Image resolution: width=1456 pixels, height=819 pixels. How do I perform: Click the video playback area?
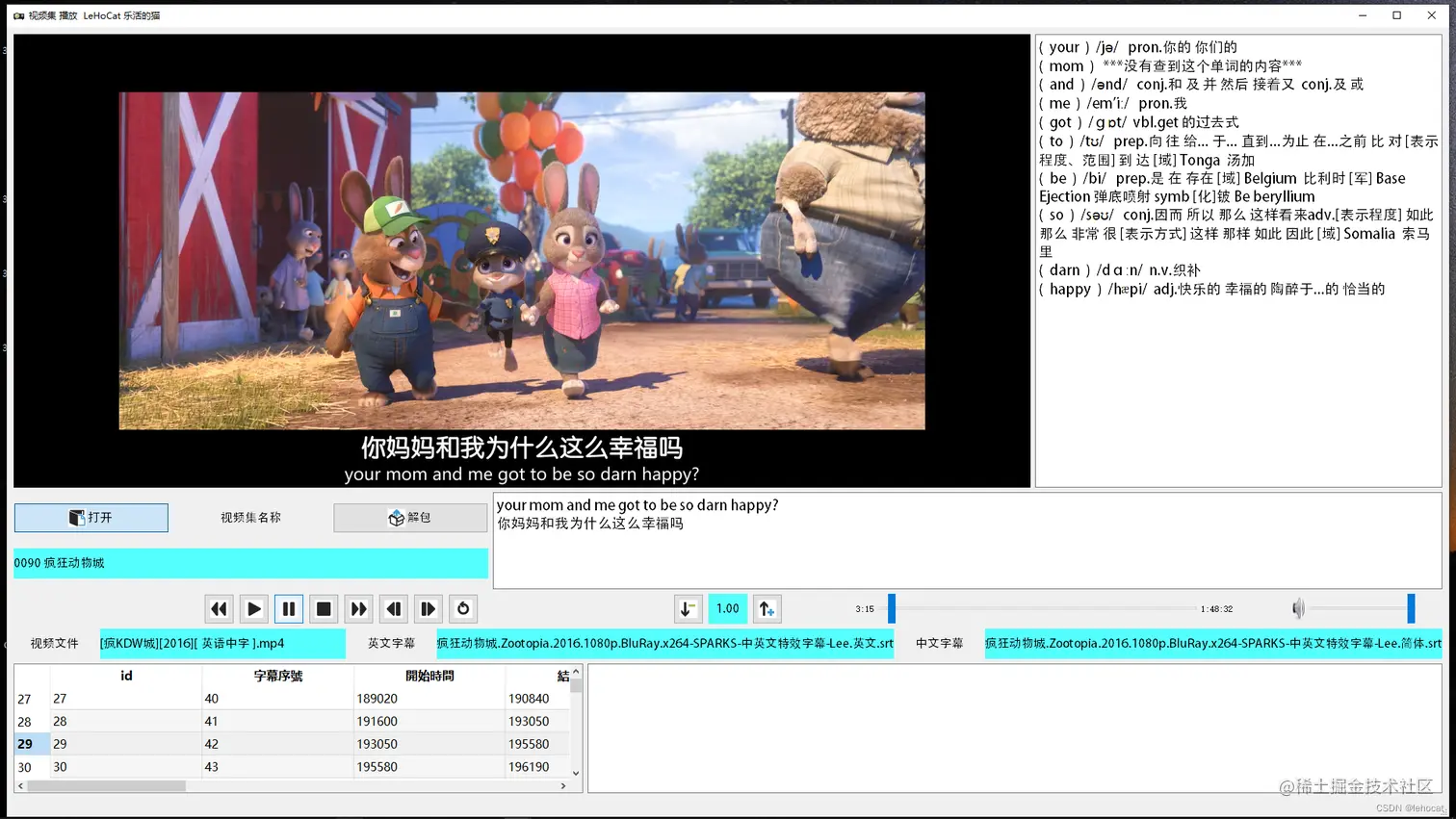click(x=522, y=261)
